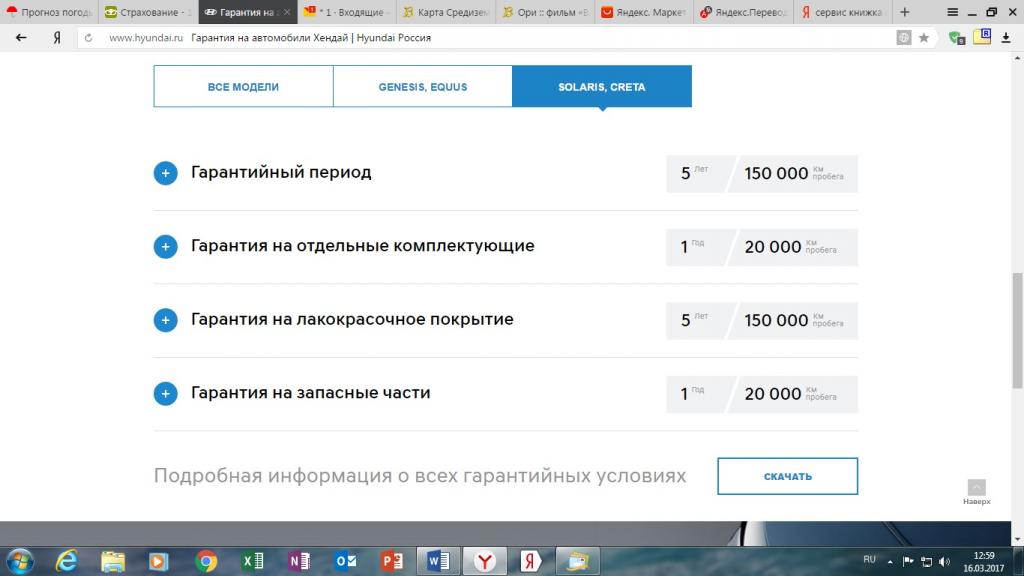Click the page vertical scrollbar thumb

click(x=1017, y=330)
